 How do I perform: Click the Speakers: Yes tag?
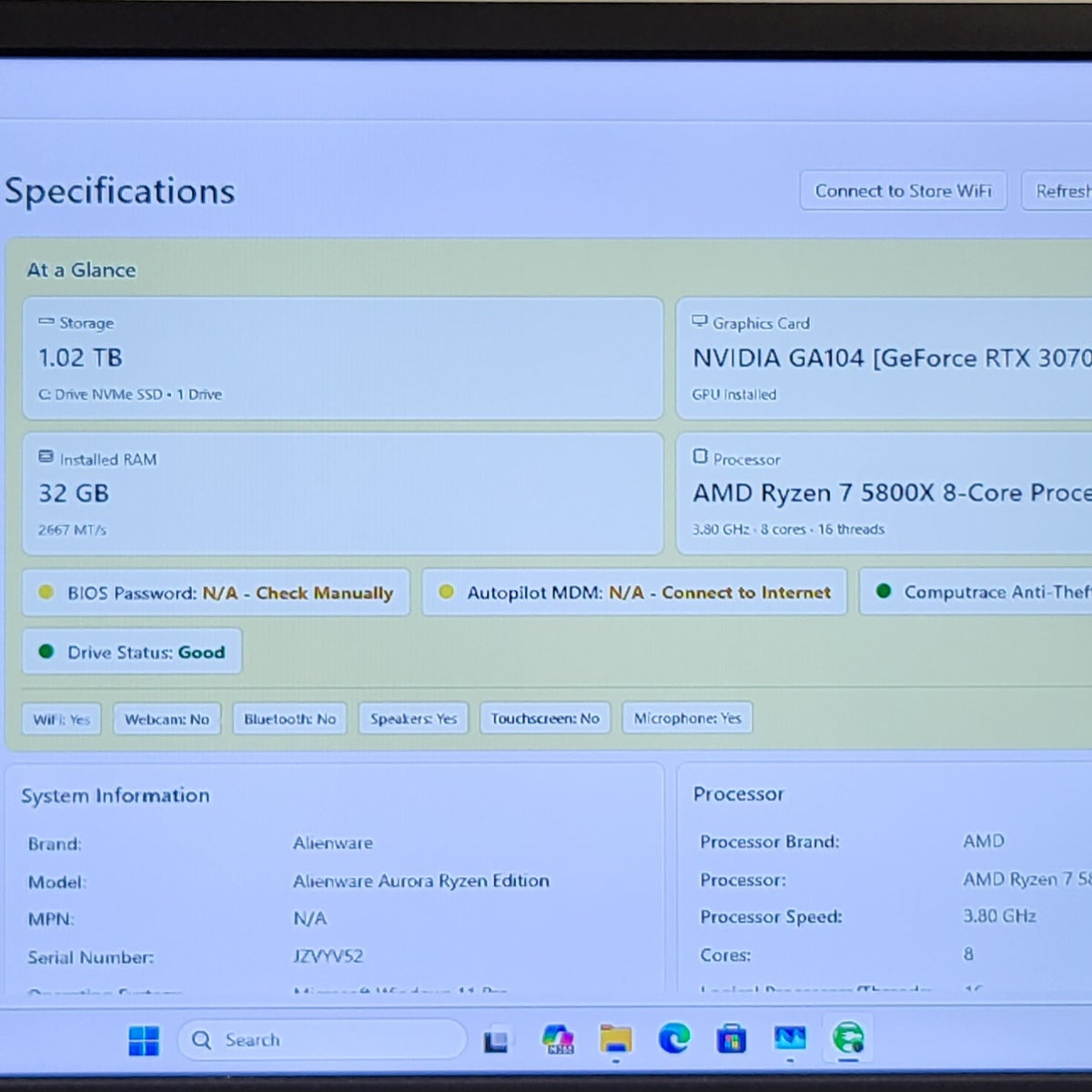413,719
